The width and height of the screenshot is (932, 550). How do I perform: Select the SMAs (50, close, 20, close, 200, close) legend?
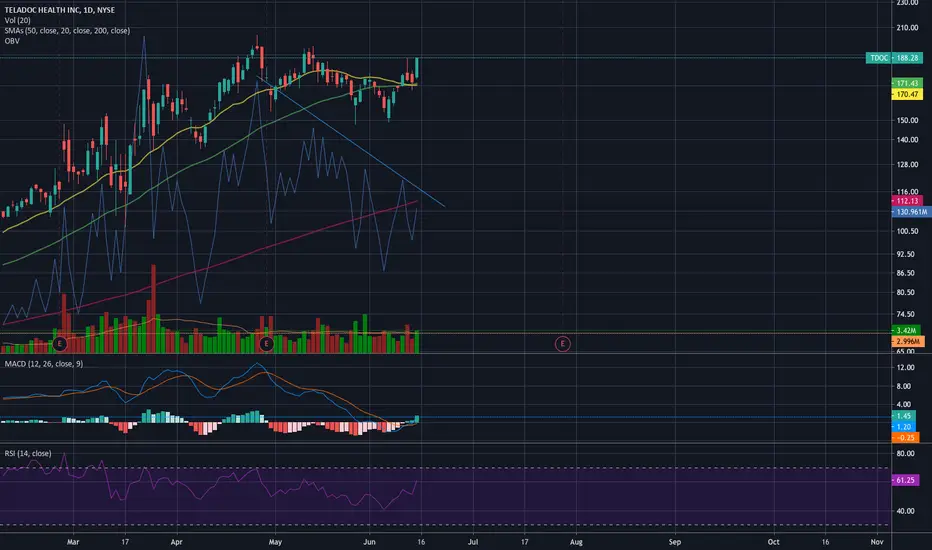point(67,31)
